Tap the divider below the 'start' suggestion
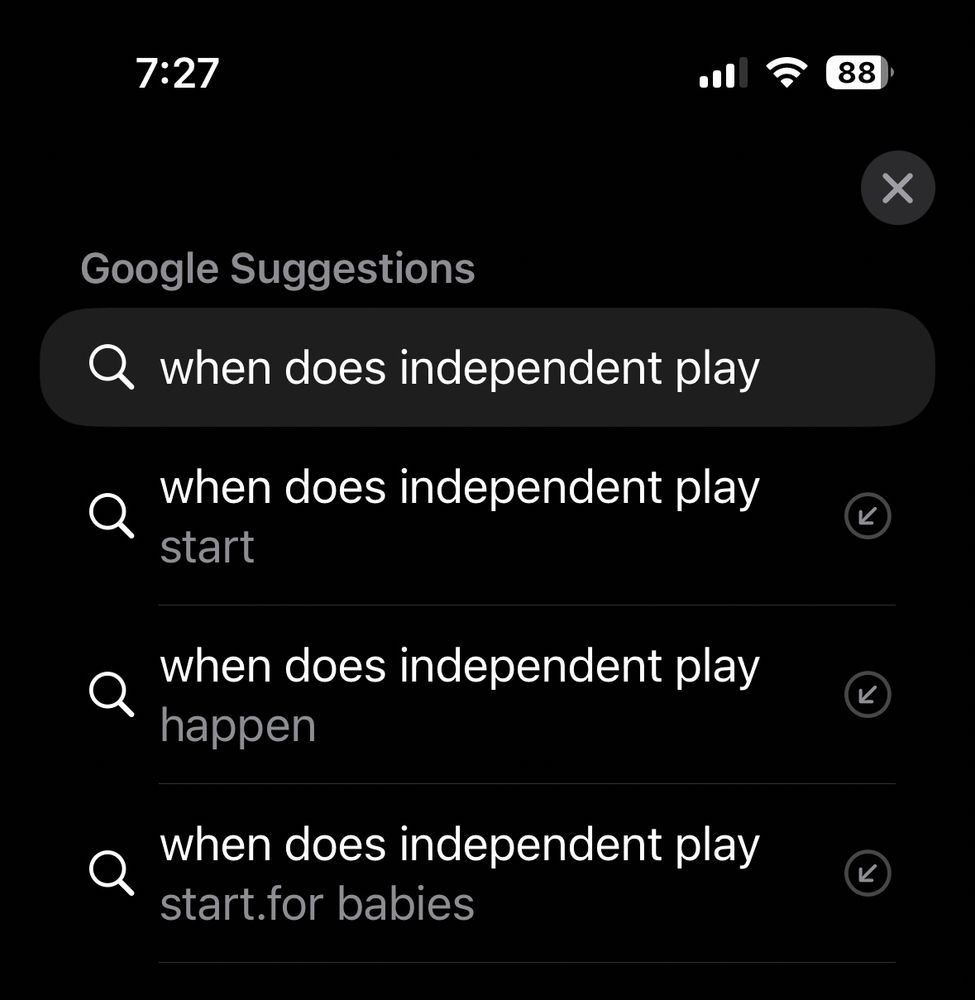Image resolution: width=975 pixels, height=1000 pixels. (525, 605)
